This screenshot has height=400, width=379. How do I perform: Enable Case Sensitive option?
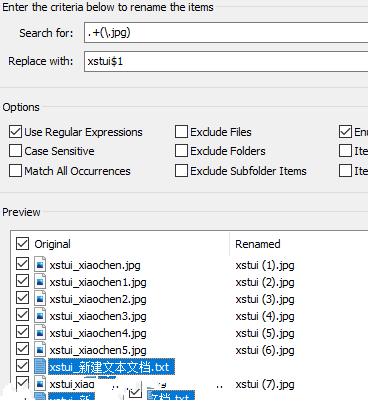15,151
